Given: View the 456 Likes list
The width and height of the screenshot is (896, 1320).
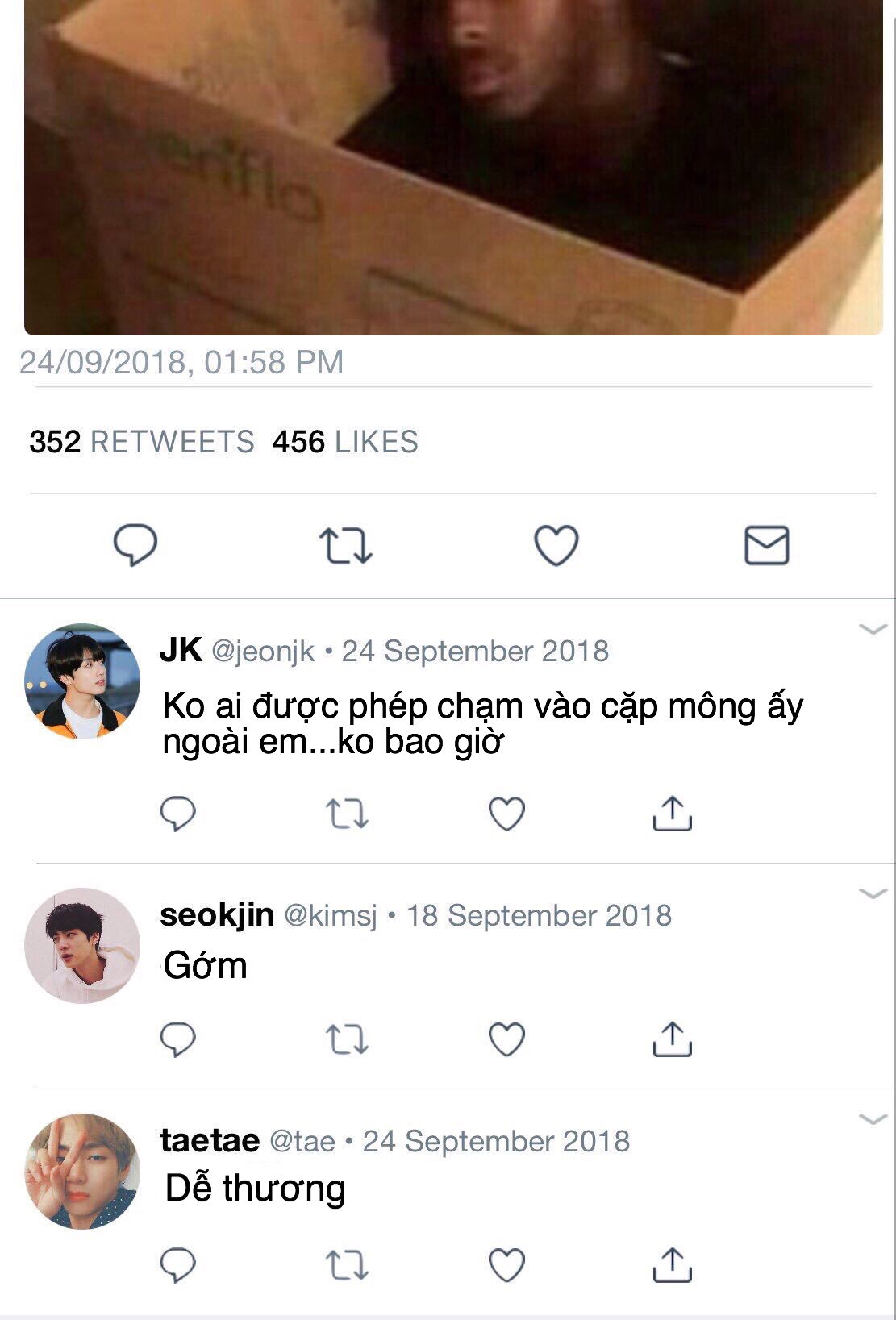Looking at the screenshot, I should (345, 442).
